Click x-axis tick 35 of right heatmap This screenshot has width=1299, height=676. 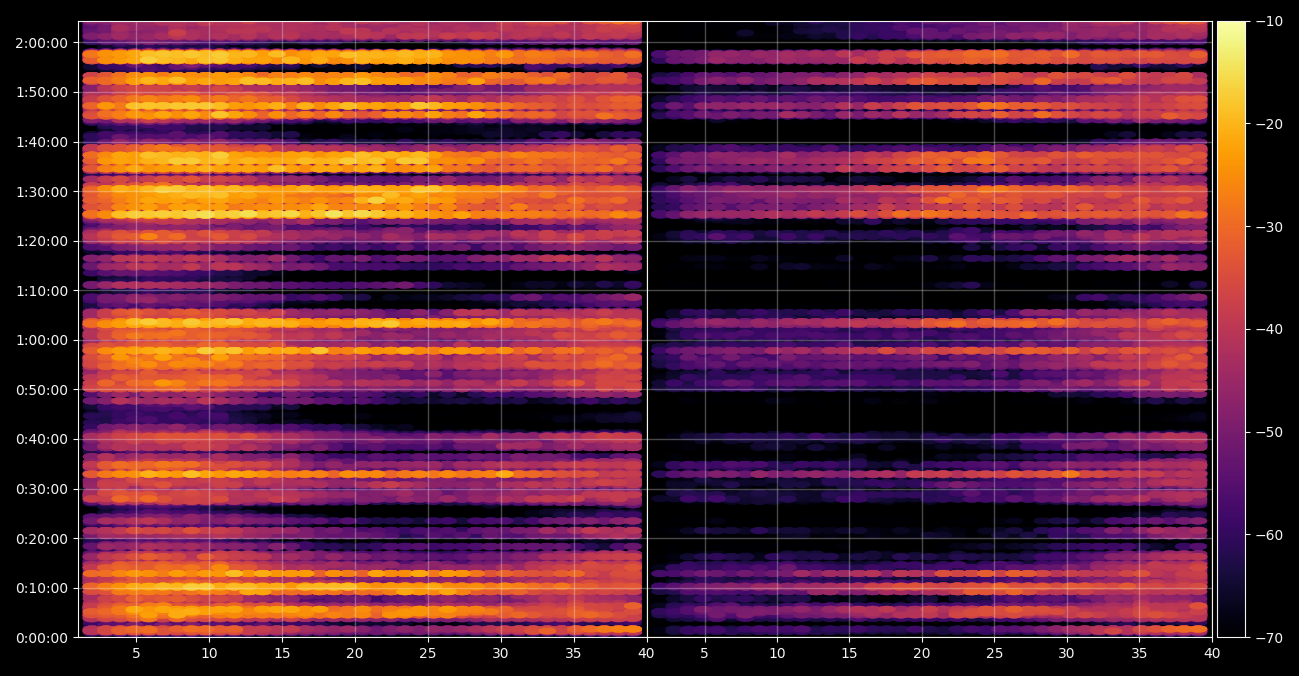1139,654
